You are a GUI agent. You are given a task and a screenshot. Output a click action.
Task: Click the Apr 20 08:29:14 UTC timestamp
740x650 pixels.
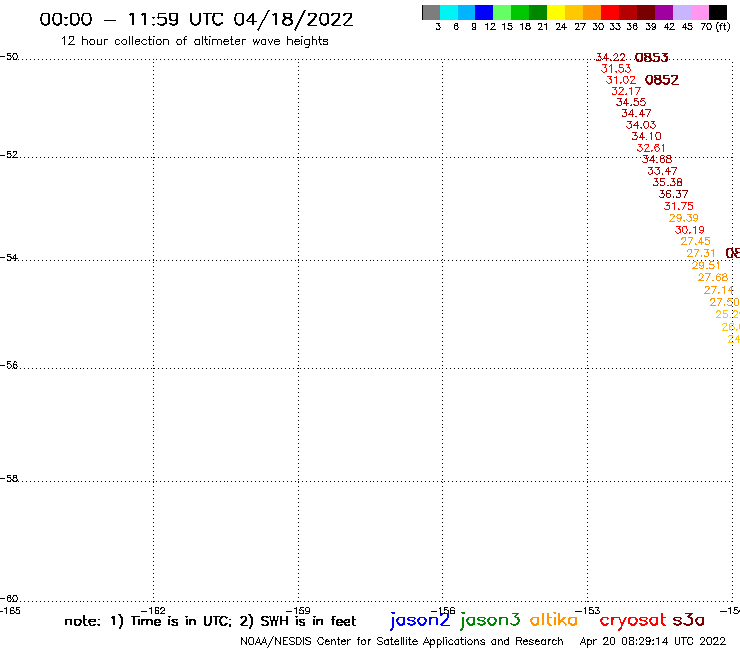[x=653, y=642]
